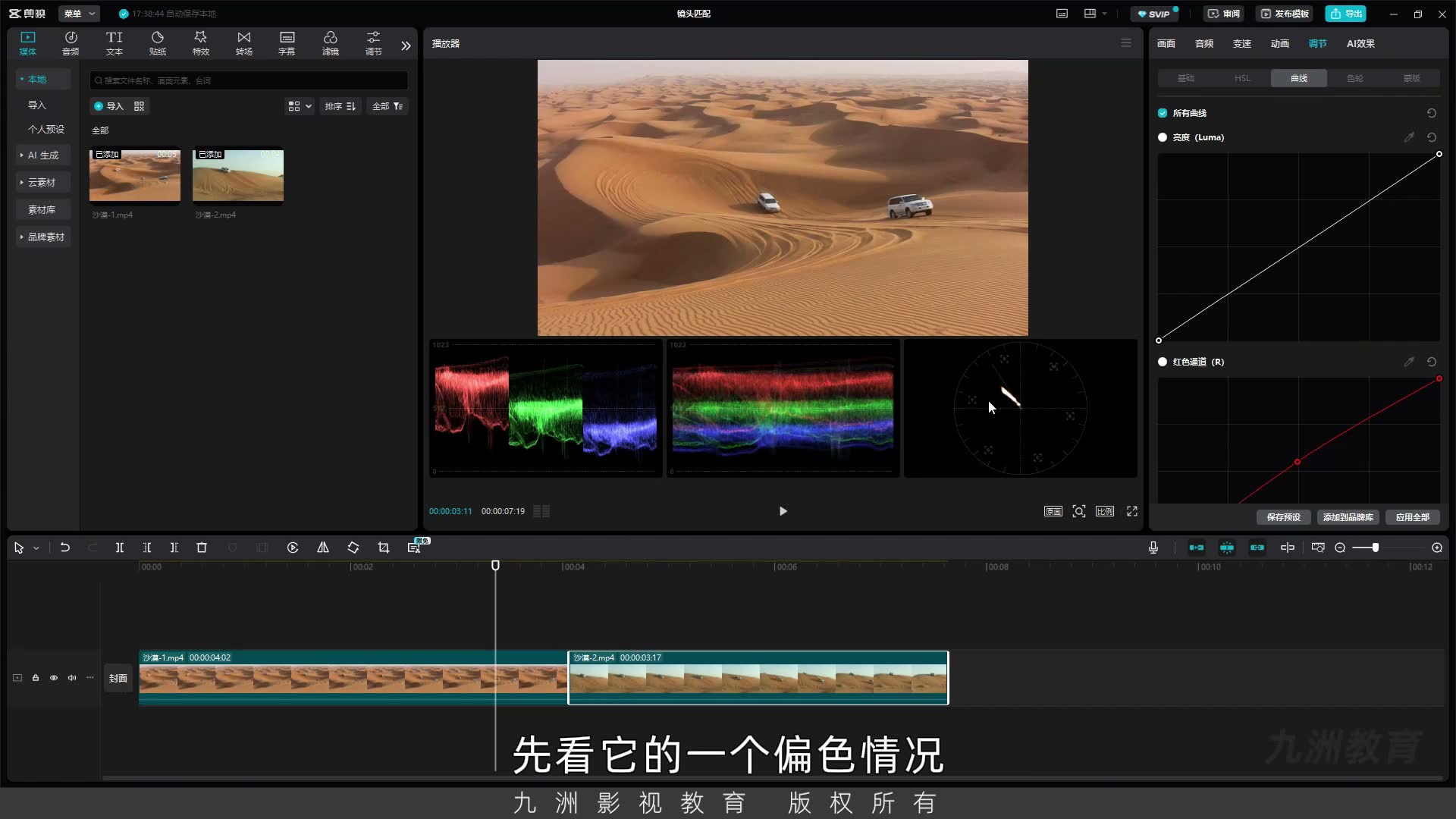Expand the 云素材 sidebar section

tap(43, 182)
